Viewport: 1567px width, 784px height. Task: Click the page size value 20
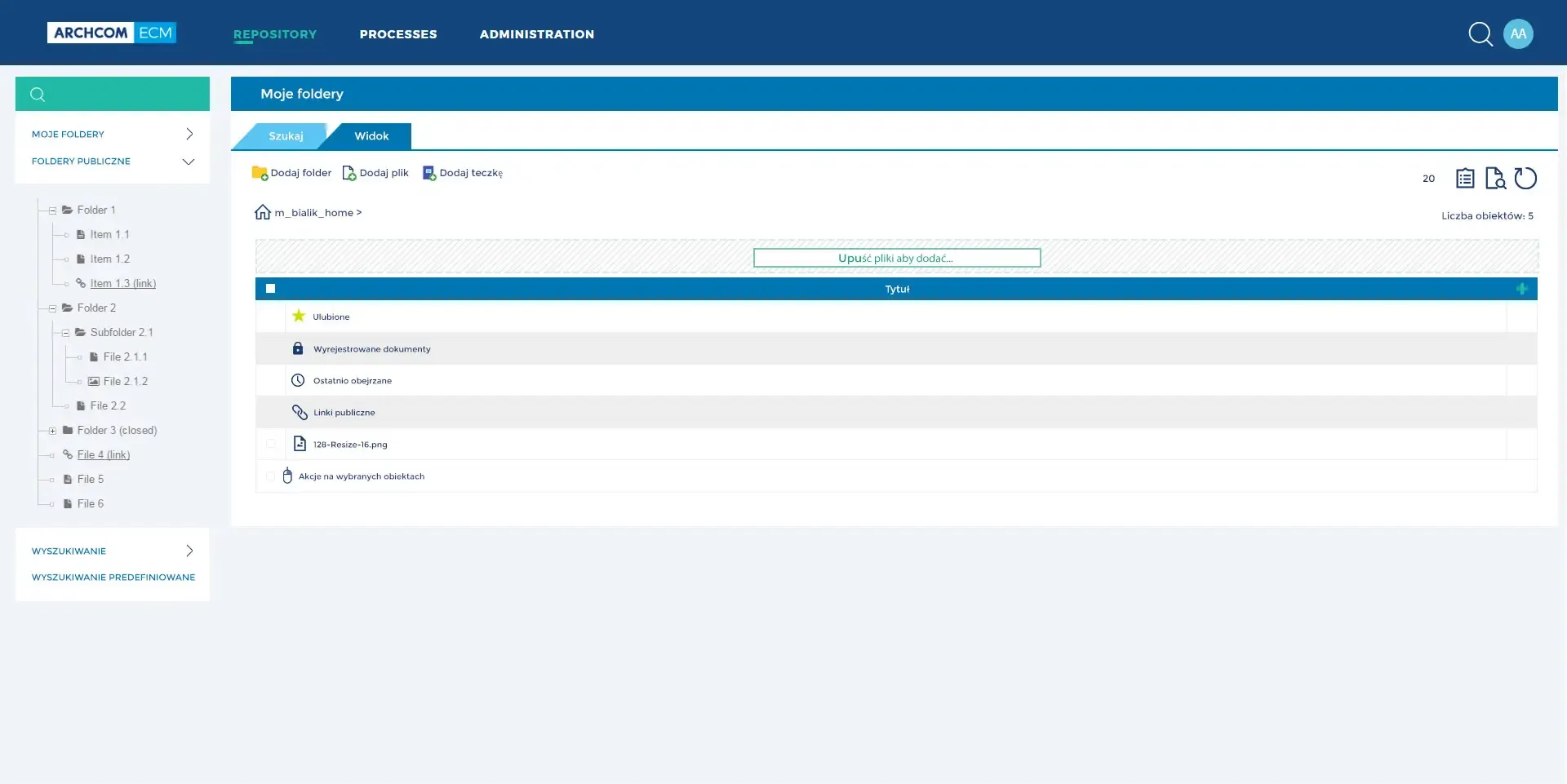coord(1428,179)
